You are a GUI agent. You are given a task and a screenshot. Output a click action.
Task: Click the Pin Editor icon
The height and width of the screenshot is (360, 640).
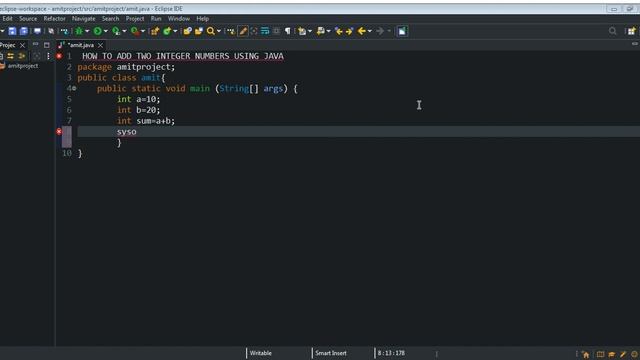tap(402, 31)
